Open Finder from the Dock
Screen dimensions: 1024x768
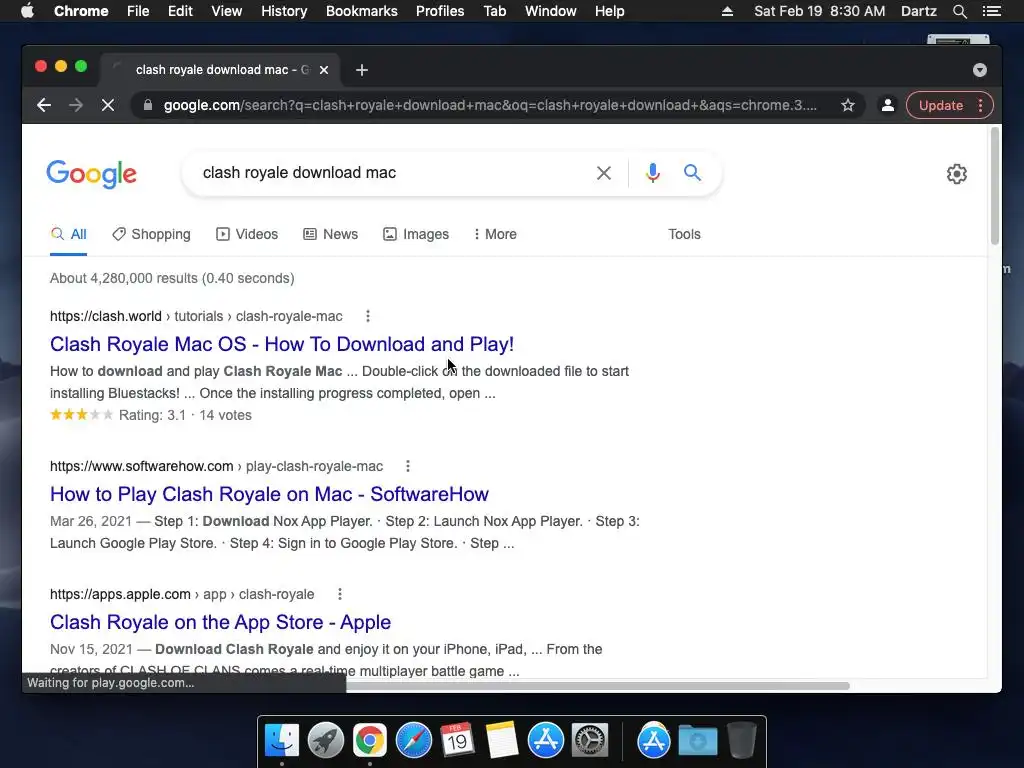pos(281,741)
